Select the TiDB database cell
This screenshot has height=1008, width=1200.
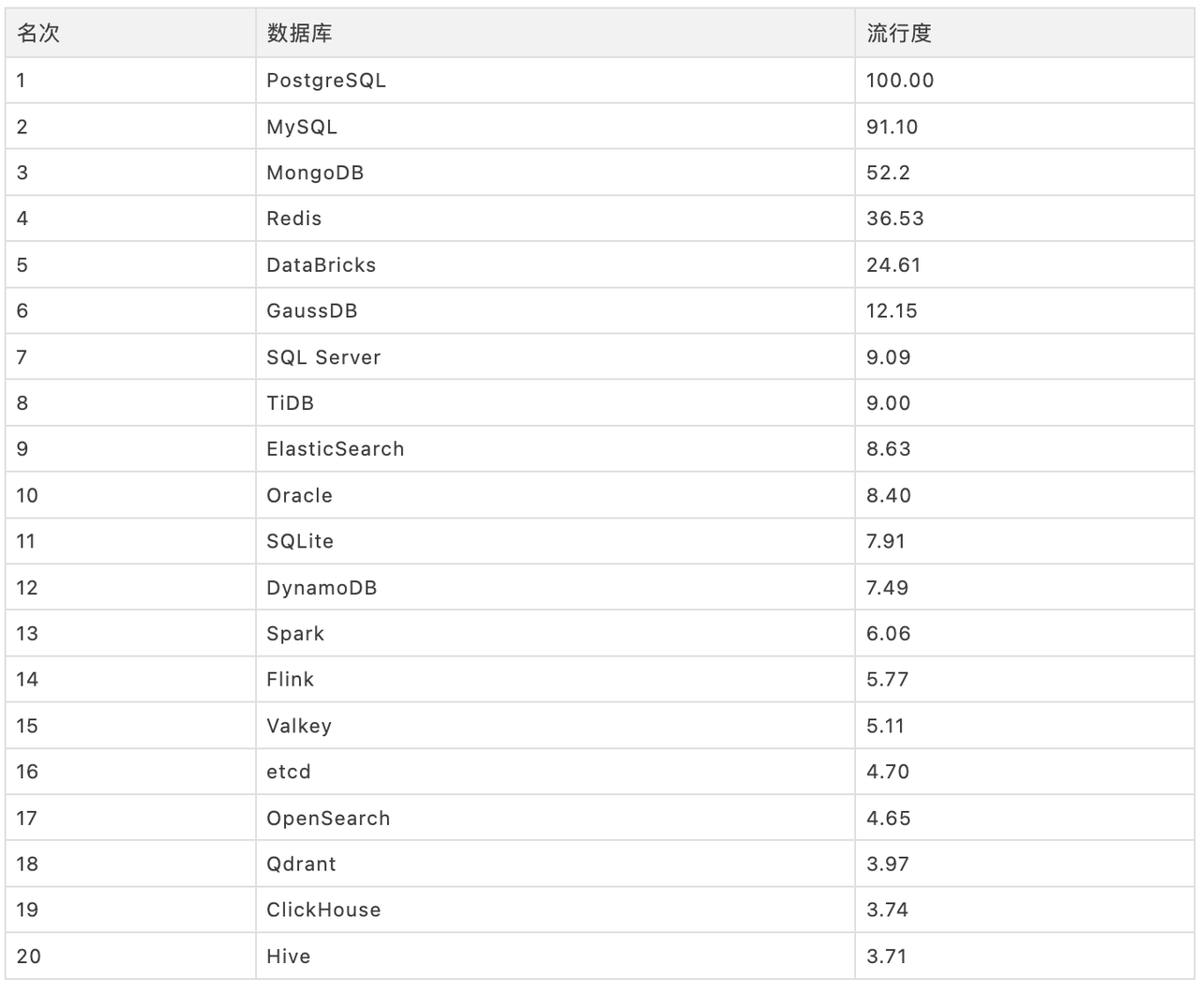[x=291, y=403]
